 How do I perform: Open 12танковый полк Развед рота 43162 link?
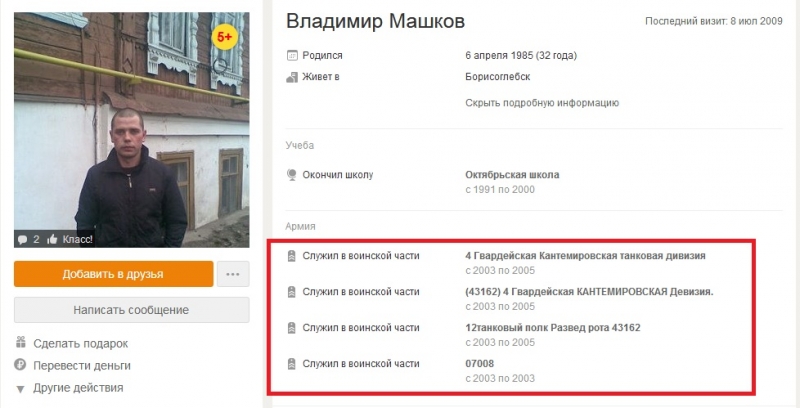(553, 328)
